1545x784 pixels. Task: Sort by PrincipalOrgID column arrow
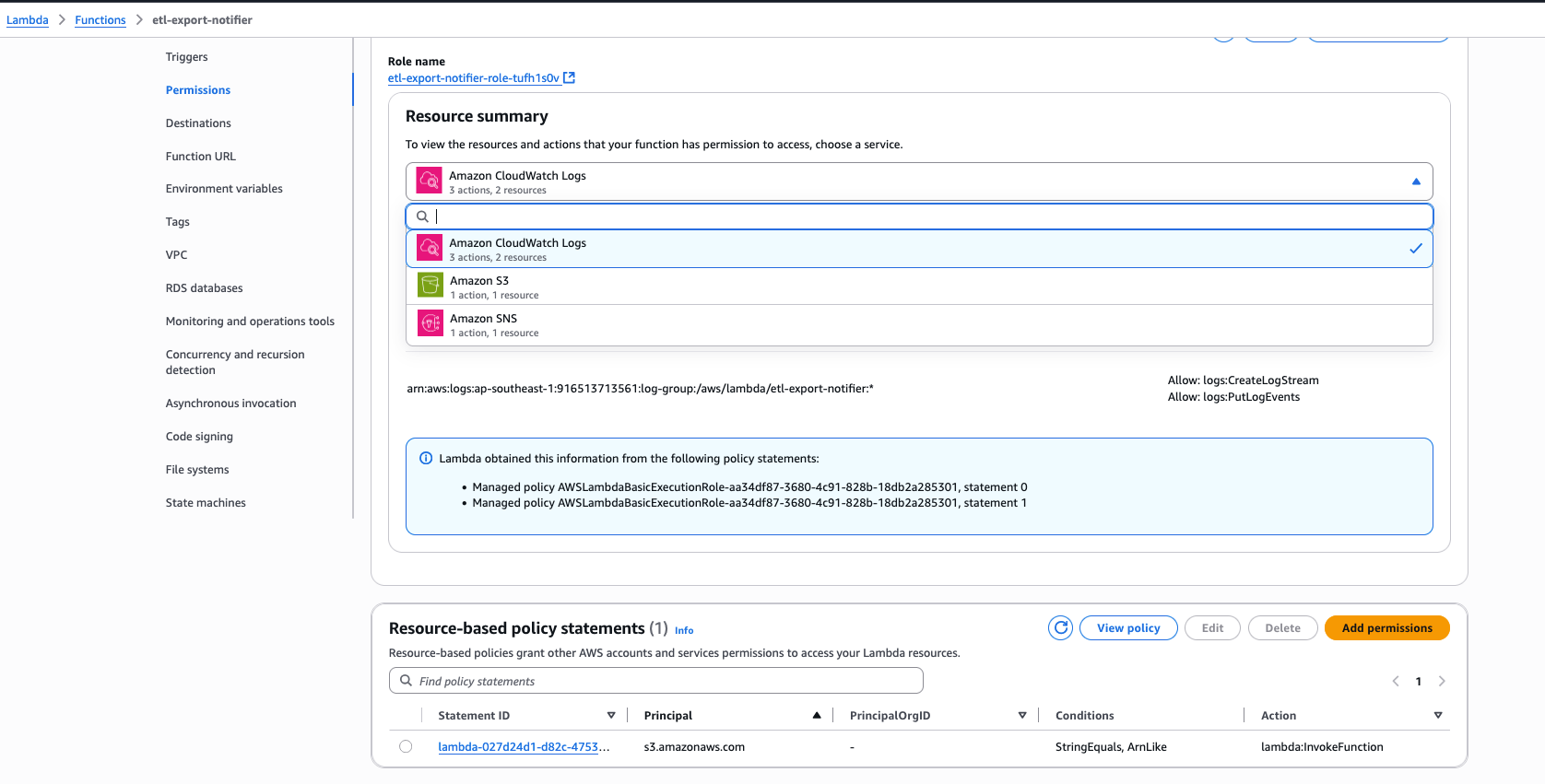[x=1022, y=716]
